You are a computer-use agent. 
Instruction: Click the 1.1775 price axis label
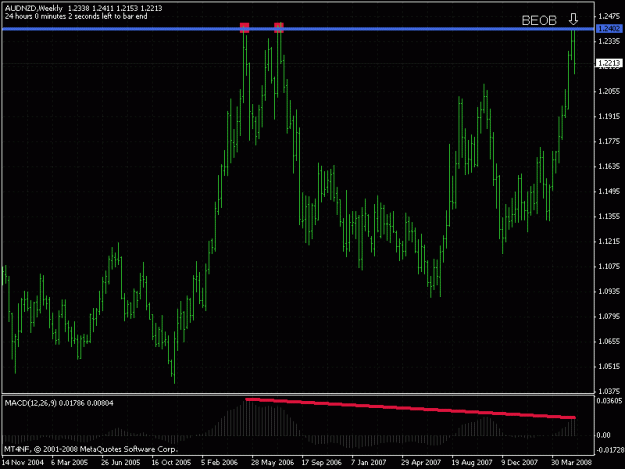coord(609,141)
